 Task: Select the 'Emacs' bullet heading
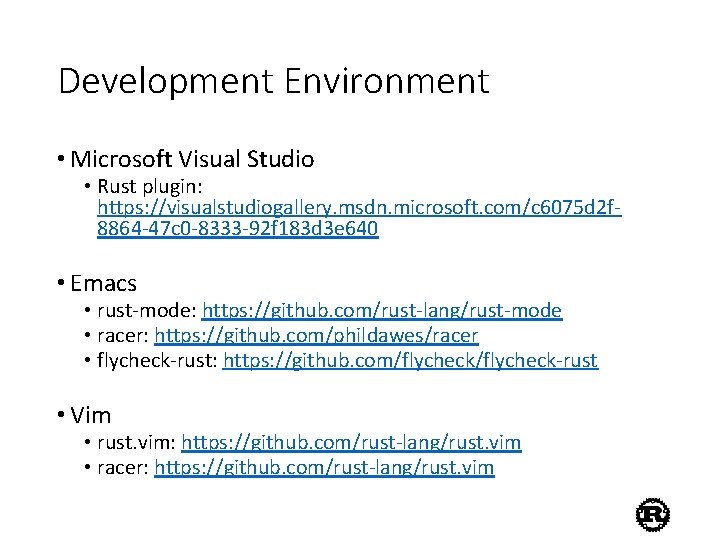pos(103,283)
